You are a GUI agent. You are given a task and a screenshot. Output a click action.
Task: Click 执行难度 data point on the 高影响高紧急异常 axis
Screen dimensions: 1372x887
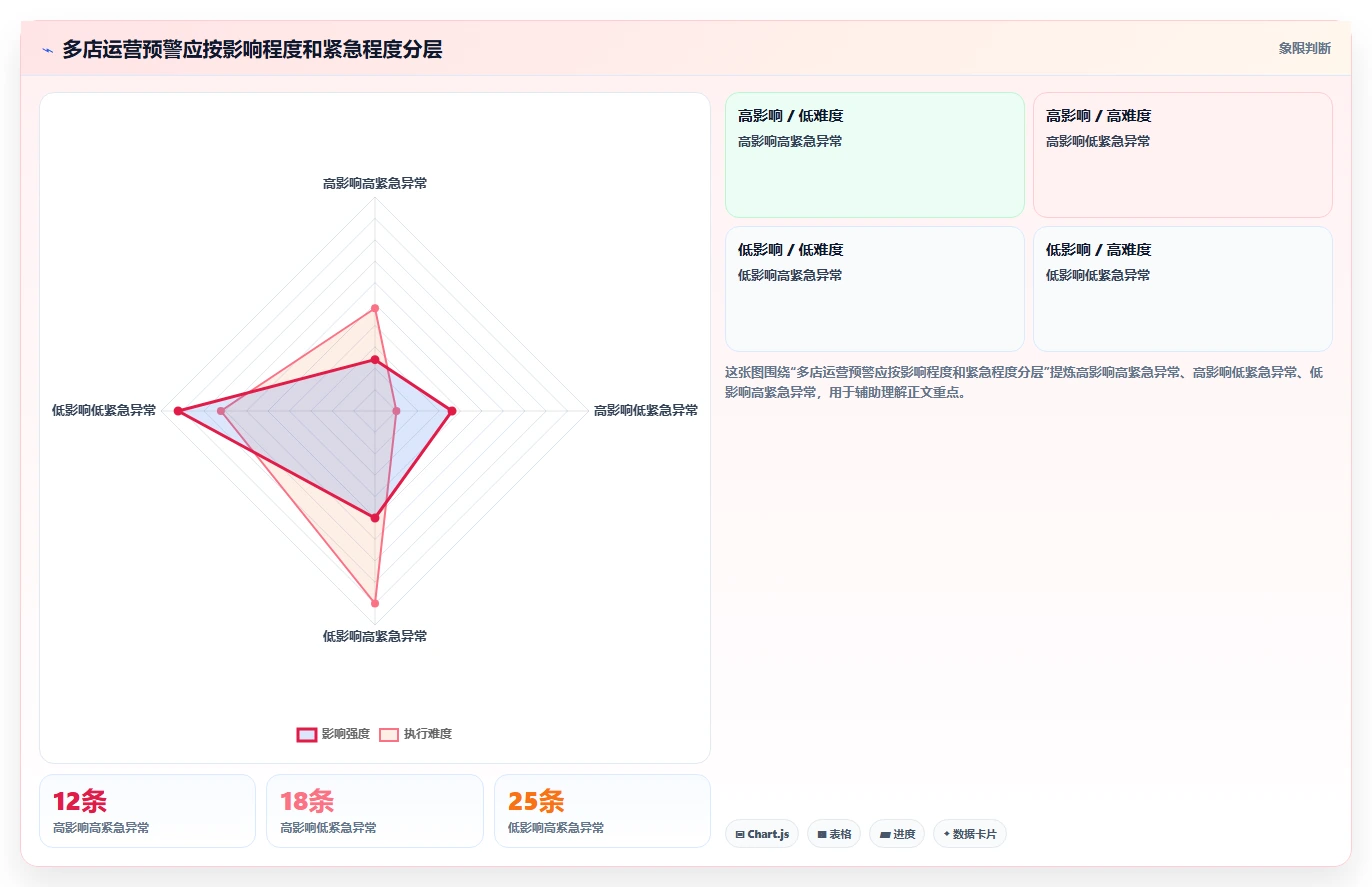(375, 308)
